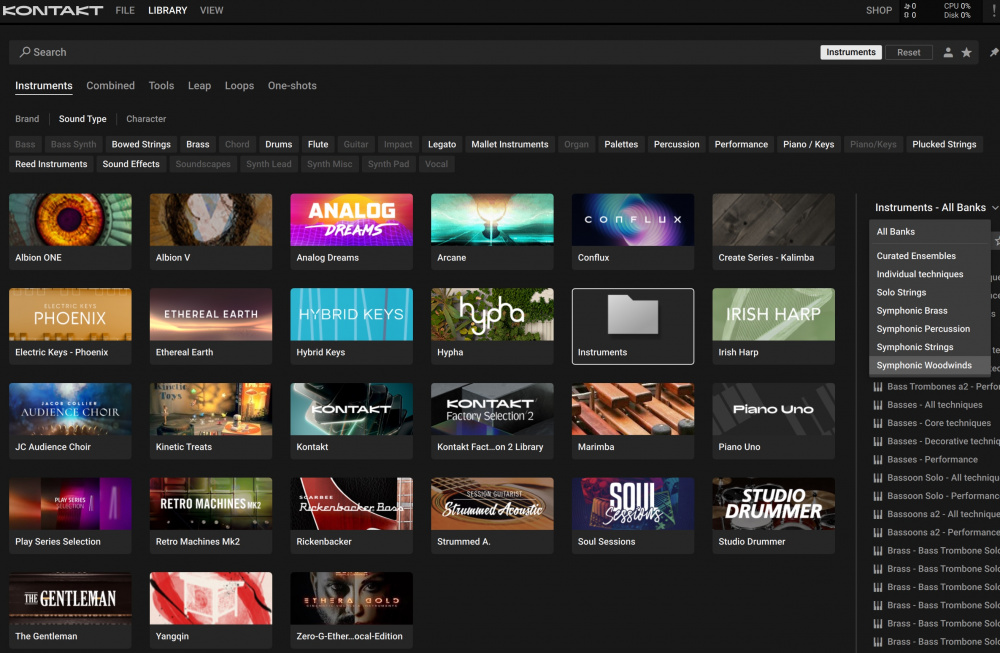Screen dimensions: 1000x653
Task: Open the SHOP link
Action: pos(879,10)
